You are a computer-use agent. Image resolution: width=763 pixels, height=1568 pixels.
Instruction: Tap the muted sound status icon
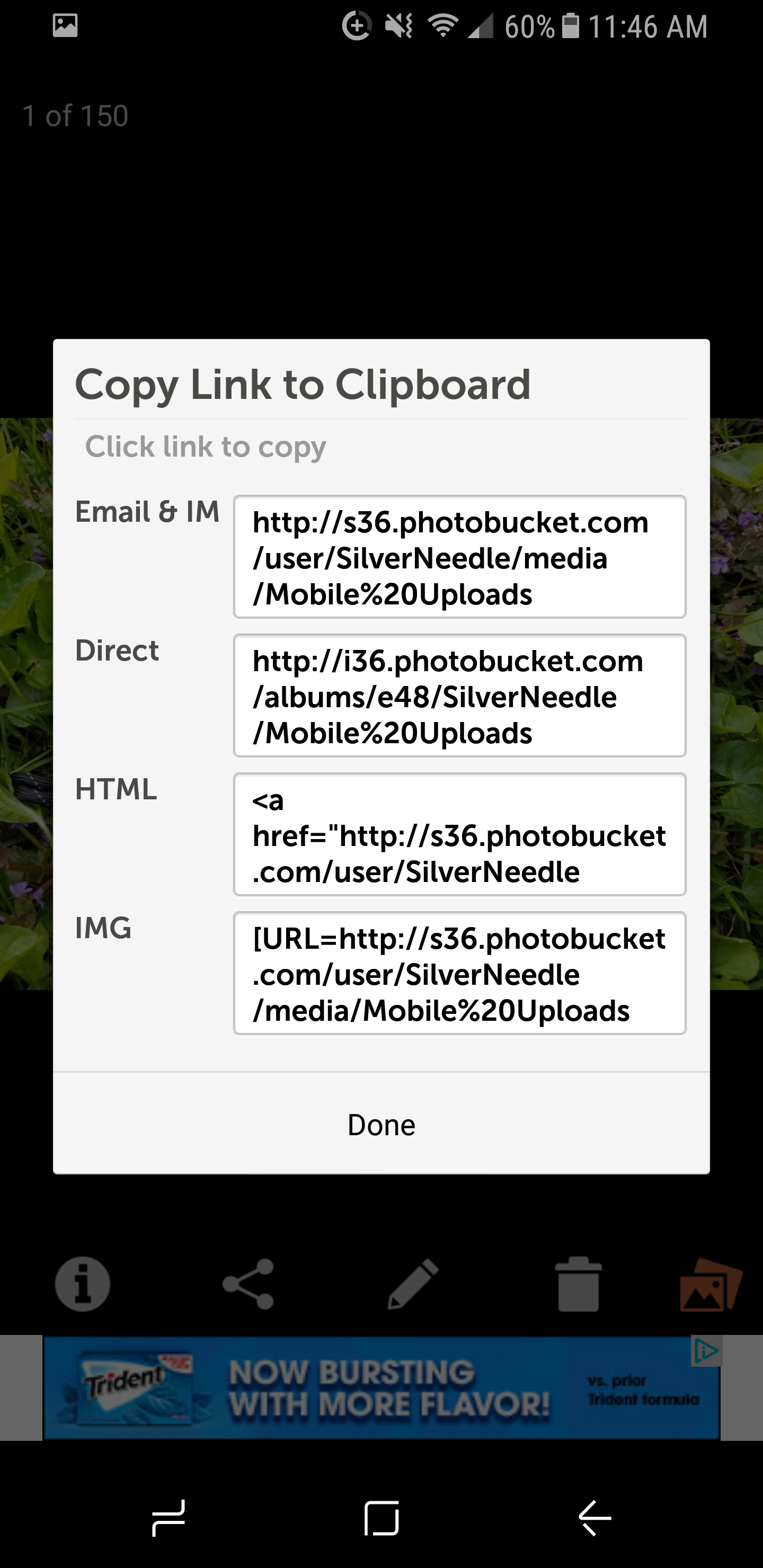pos(400,26)
